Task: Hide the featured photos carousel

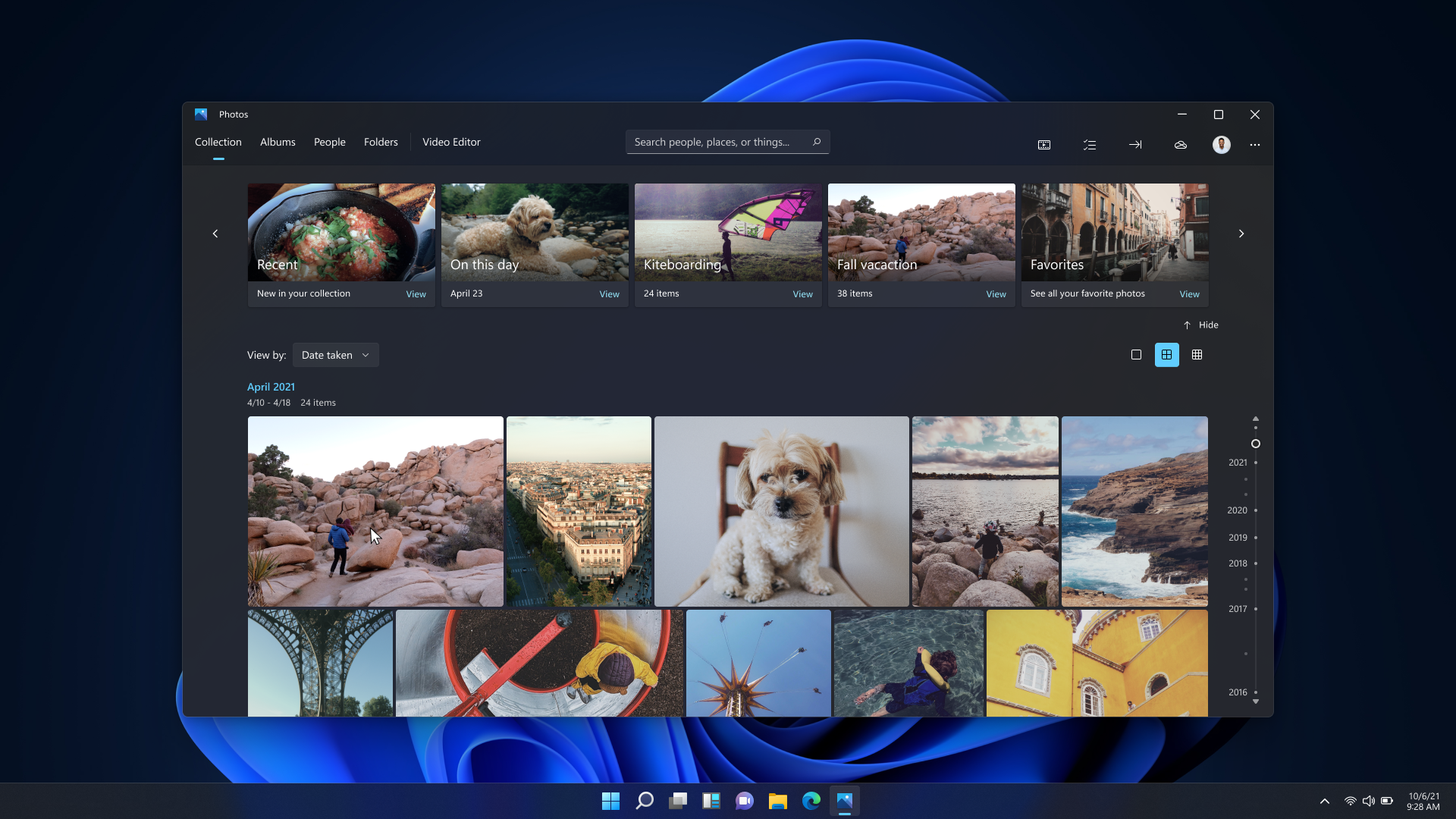Action: 1200,324
